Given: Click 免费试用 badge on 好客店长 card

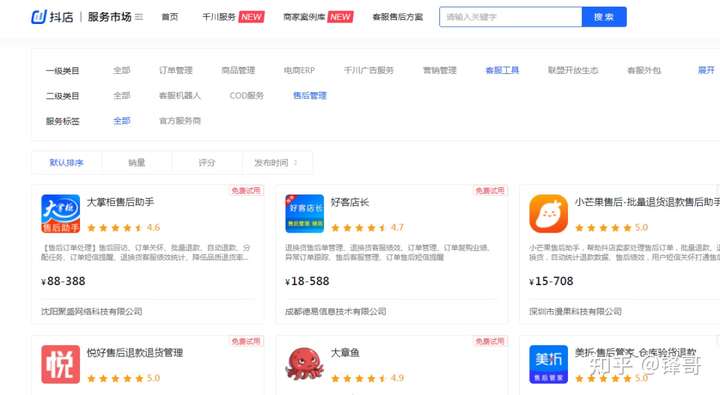Looking at the screenshot, I should click(x=489, y=190).
